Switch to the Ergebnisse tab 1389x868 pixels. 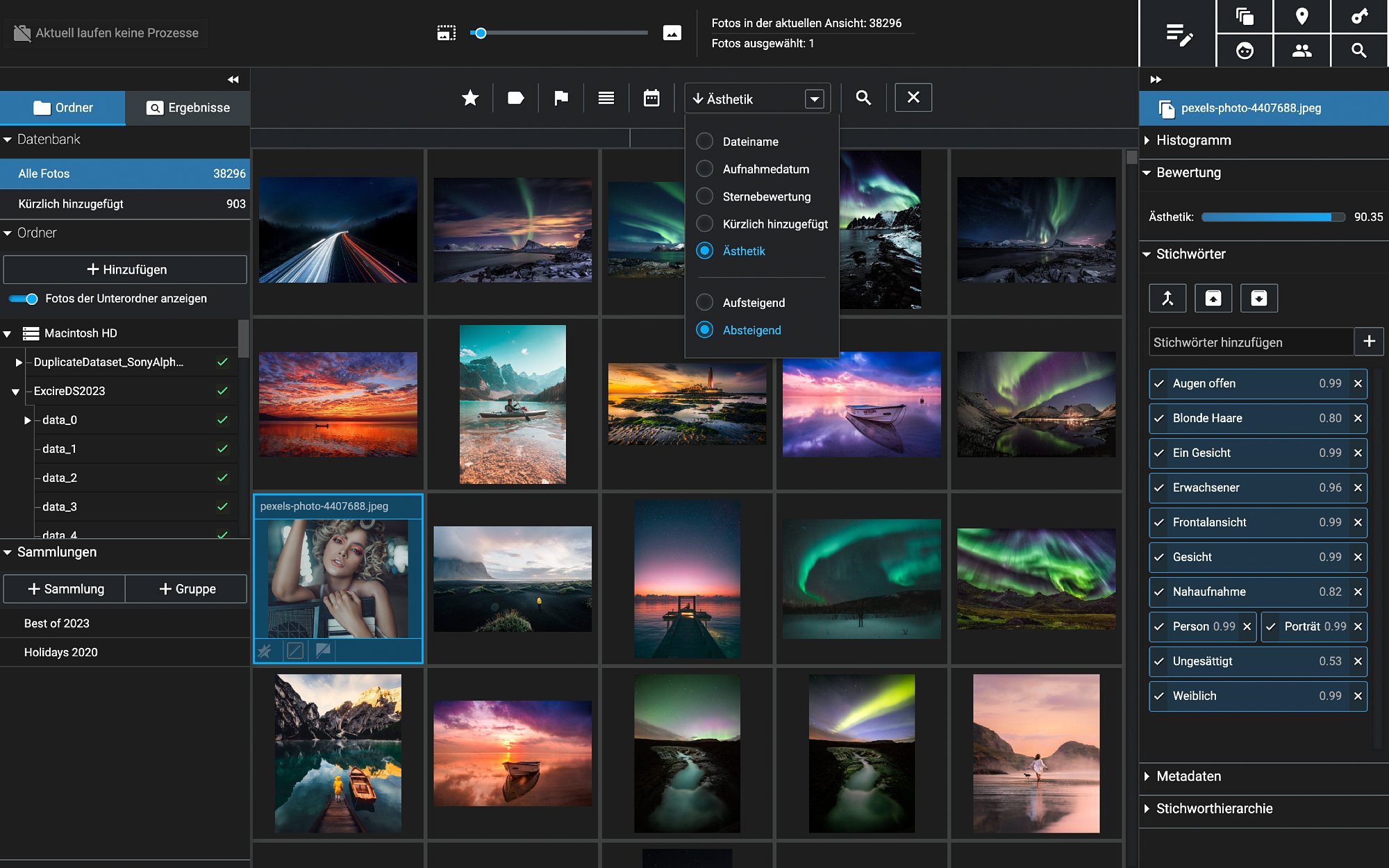tap(188, 108)
